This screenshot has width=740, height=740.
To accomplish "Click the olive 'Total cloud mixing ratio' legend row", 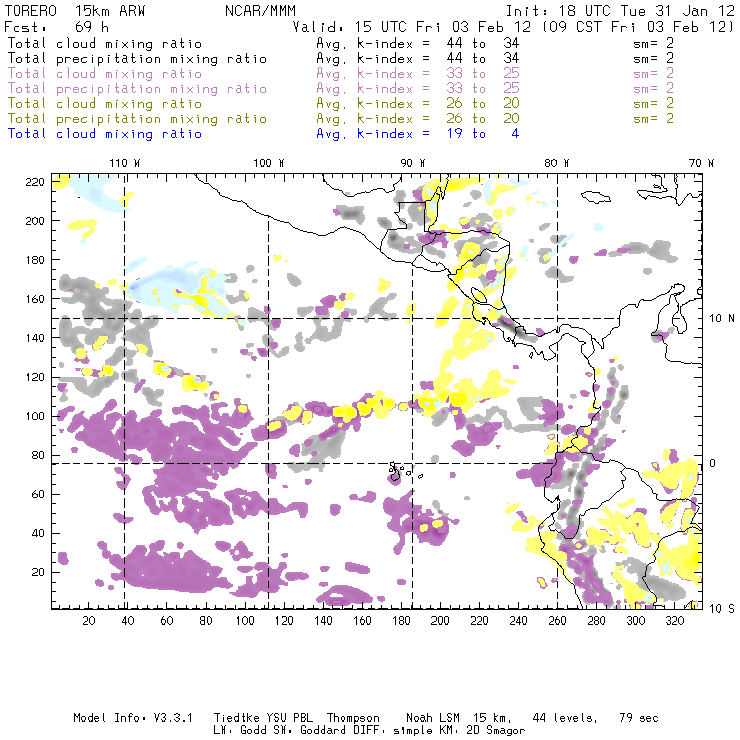I will click(341, 103).
